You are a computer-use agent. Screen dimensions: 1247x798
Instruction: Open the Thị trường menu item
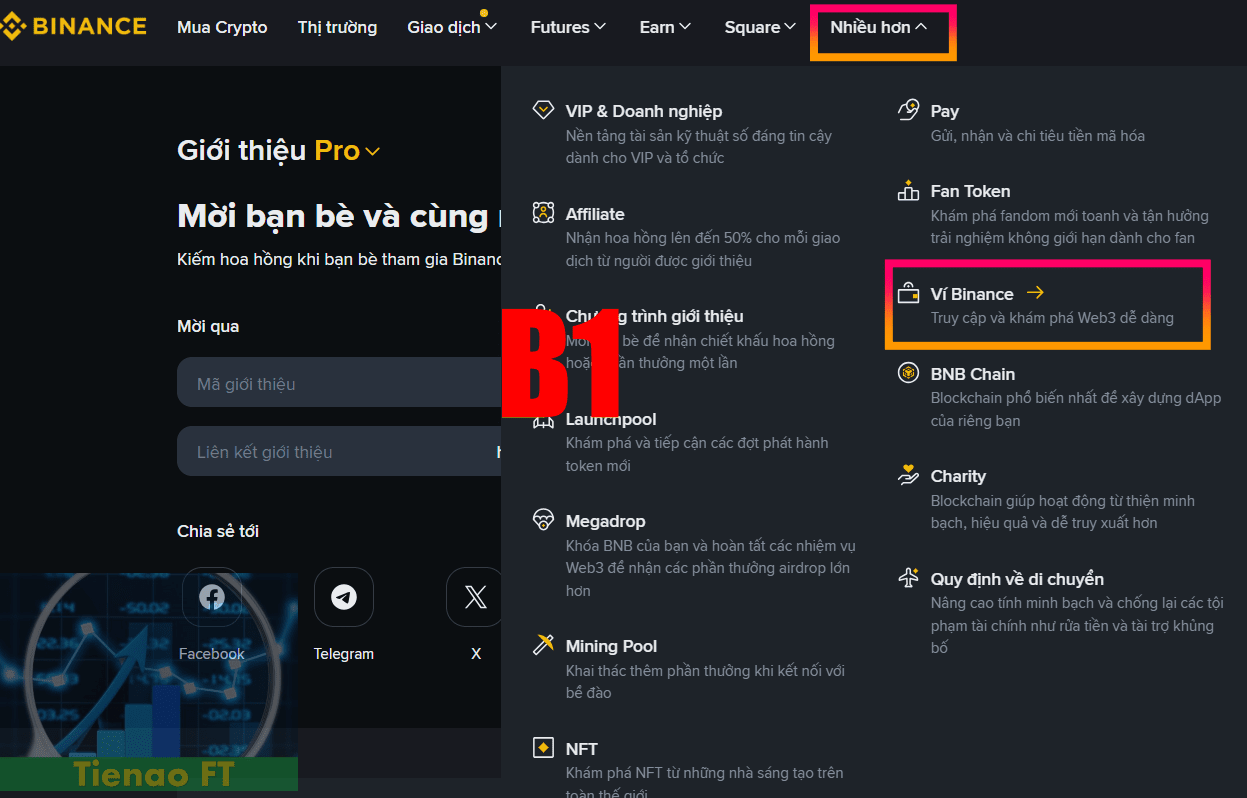(337, 27)
